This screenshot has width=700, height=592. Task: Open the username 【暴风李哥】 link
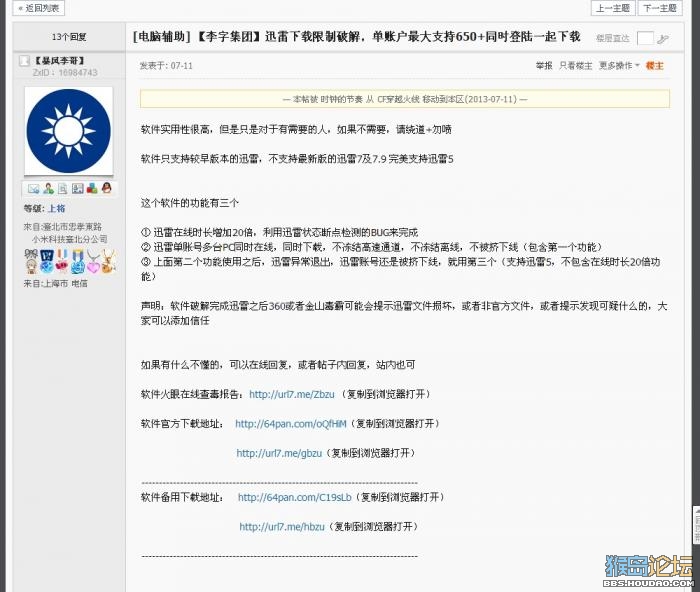click(59, 60)
